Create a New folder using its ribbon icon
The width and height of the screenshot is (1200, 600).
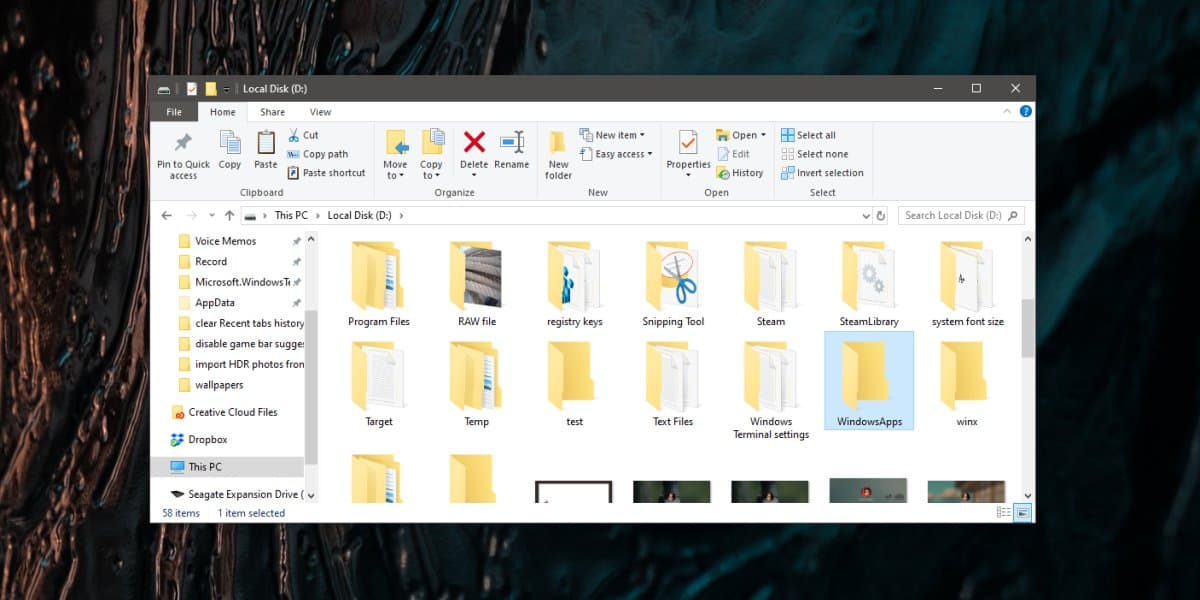557,145
